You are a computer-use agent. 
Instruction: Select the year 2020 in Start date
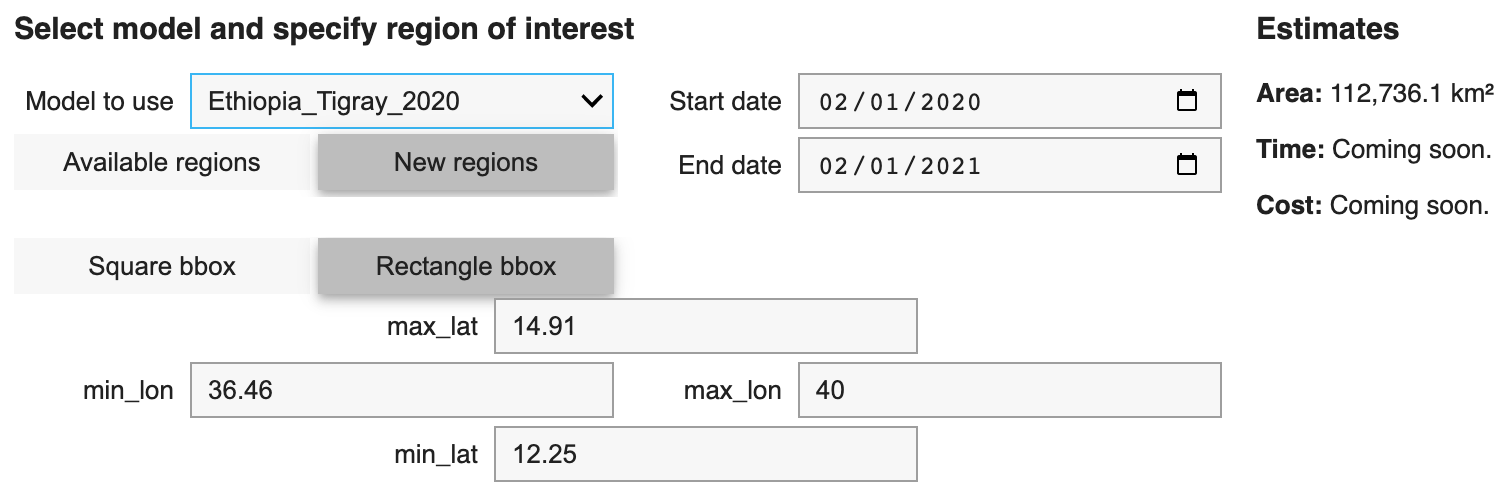click(x=950, y=102)
